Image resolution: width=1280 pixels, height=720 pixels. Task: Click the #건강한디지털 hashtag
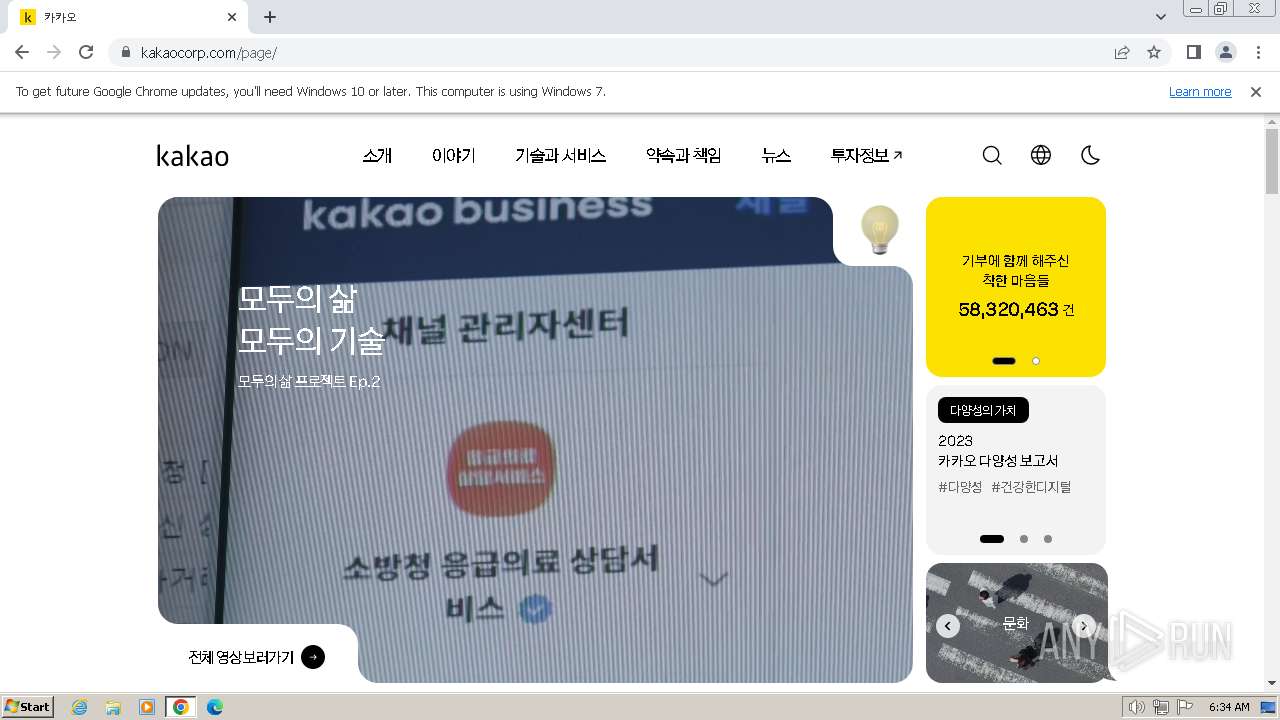(x=1031, y=487)
